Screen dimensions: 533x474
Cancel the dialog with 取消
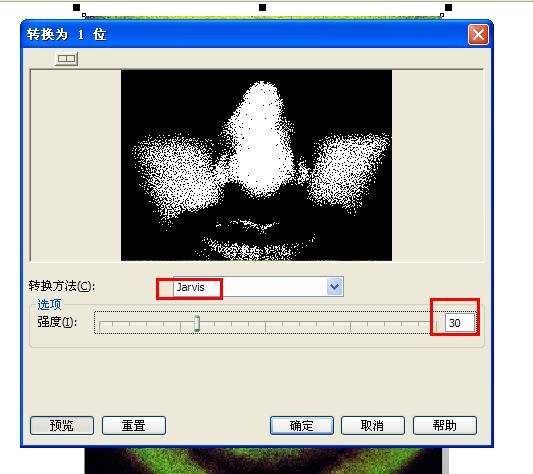(x=373, y=425)
